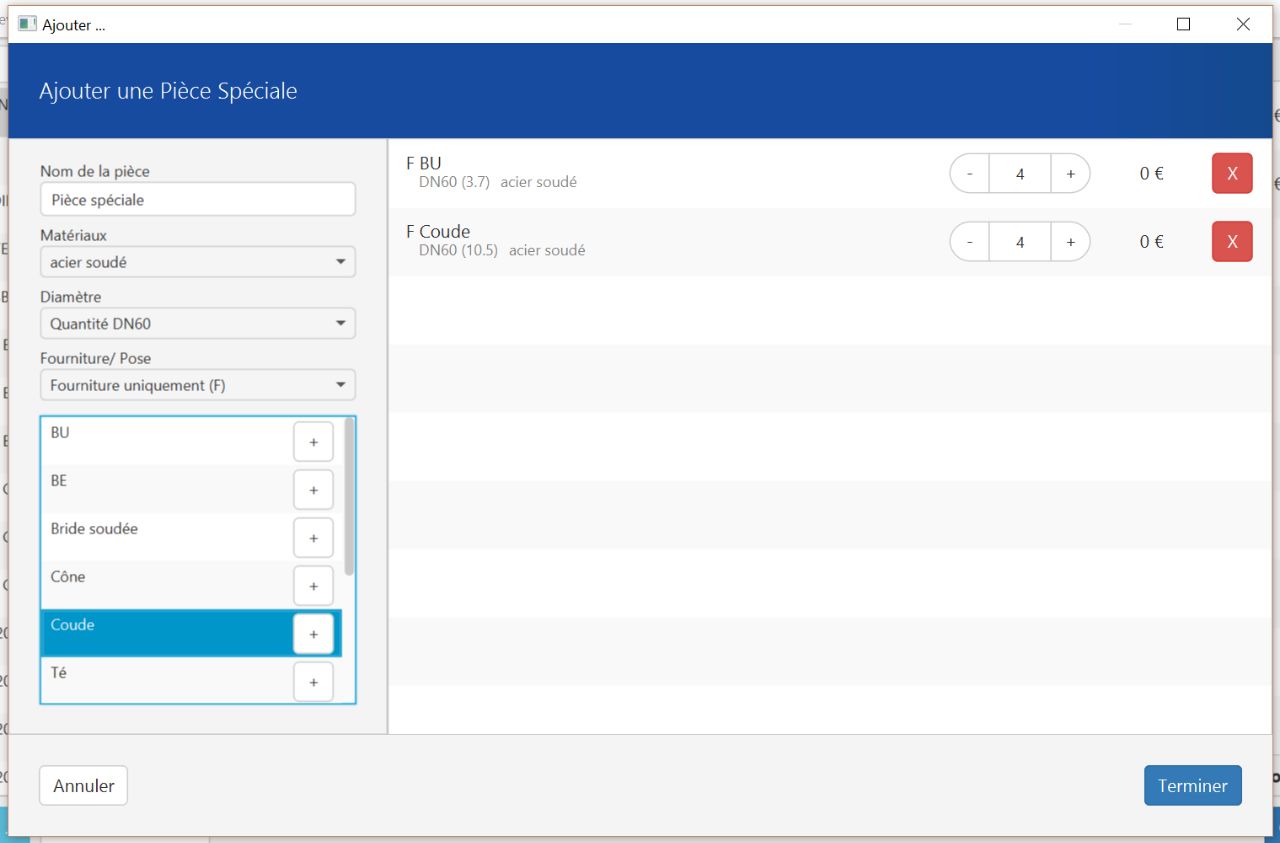Expand the Diamètre dropdown
Image resolution: width=1280 pixels, height=843 pixels.
point(198,324)
